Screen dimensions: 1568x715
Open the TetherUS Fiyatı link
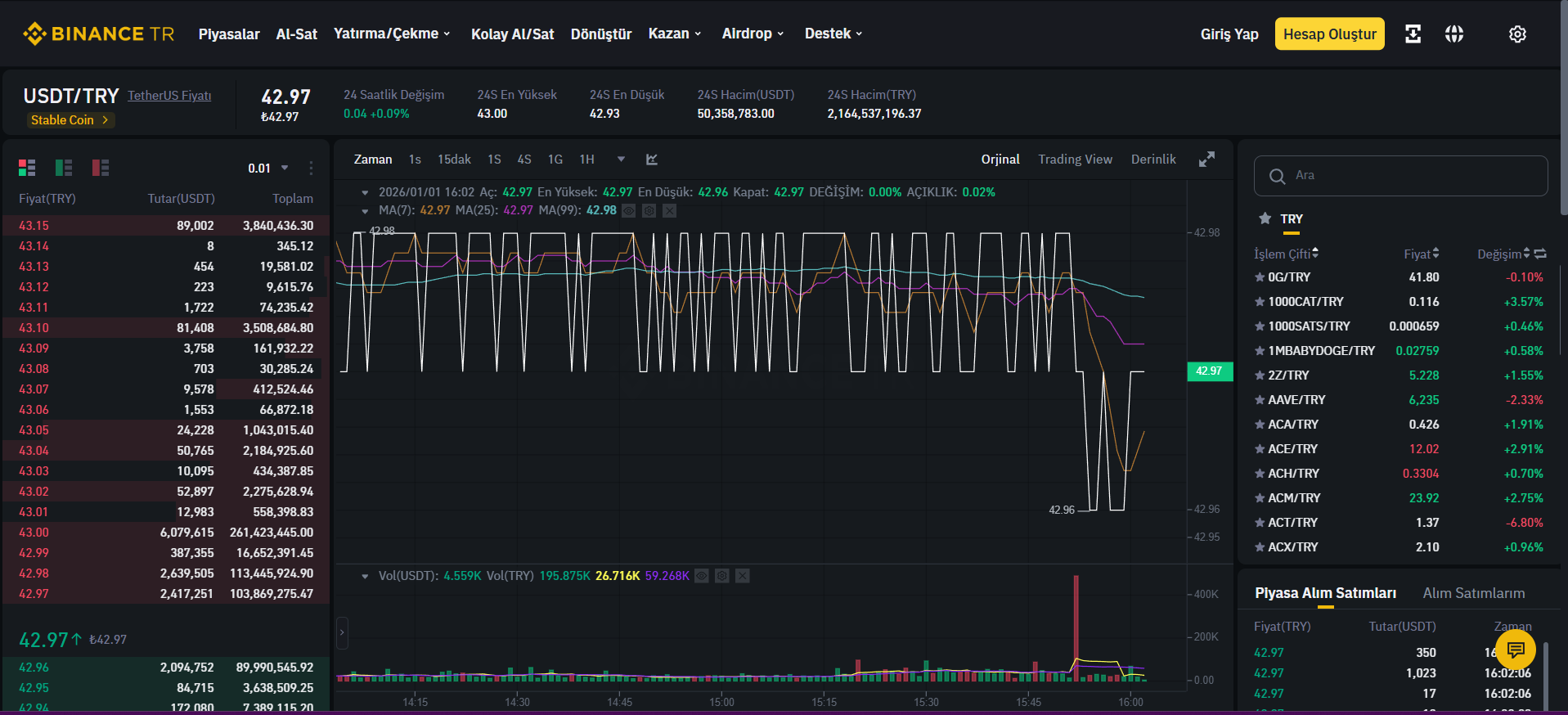point(169,96)
